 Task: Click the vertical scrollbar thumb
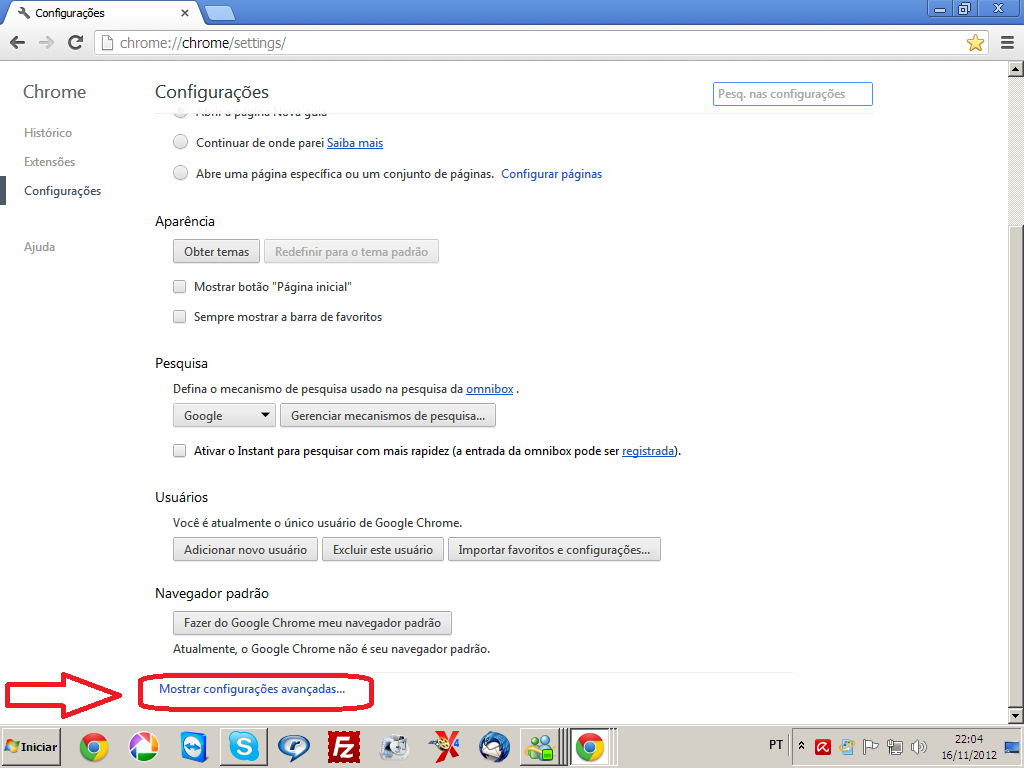[1016, 465]
